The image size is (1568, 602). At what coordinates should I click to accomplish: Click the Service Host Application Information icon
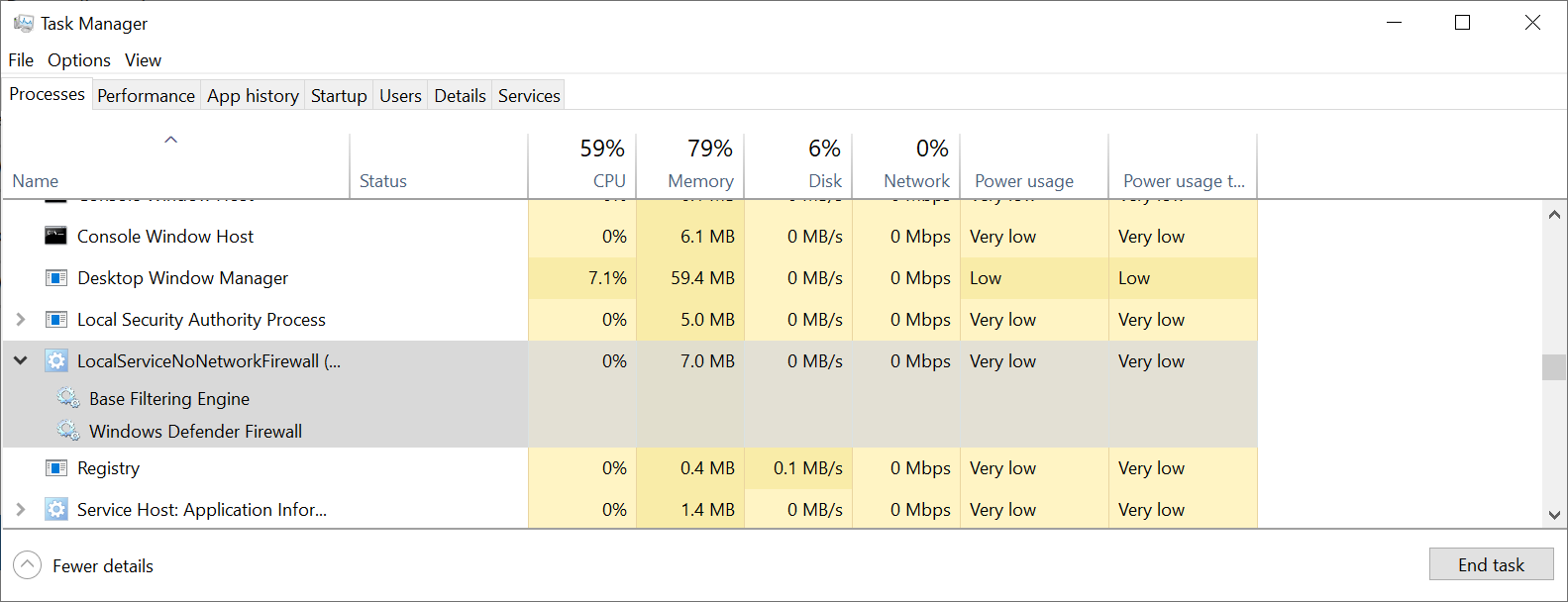pos(56,510)
